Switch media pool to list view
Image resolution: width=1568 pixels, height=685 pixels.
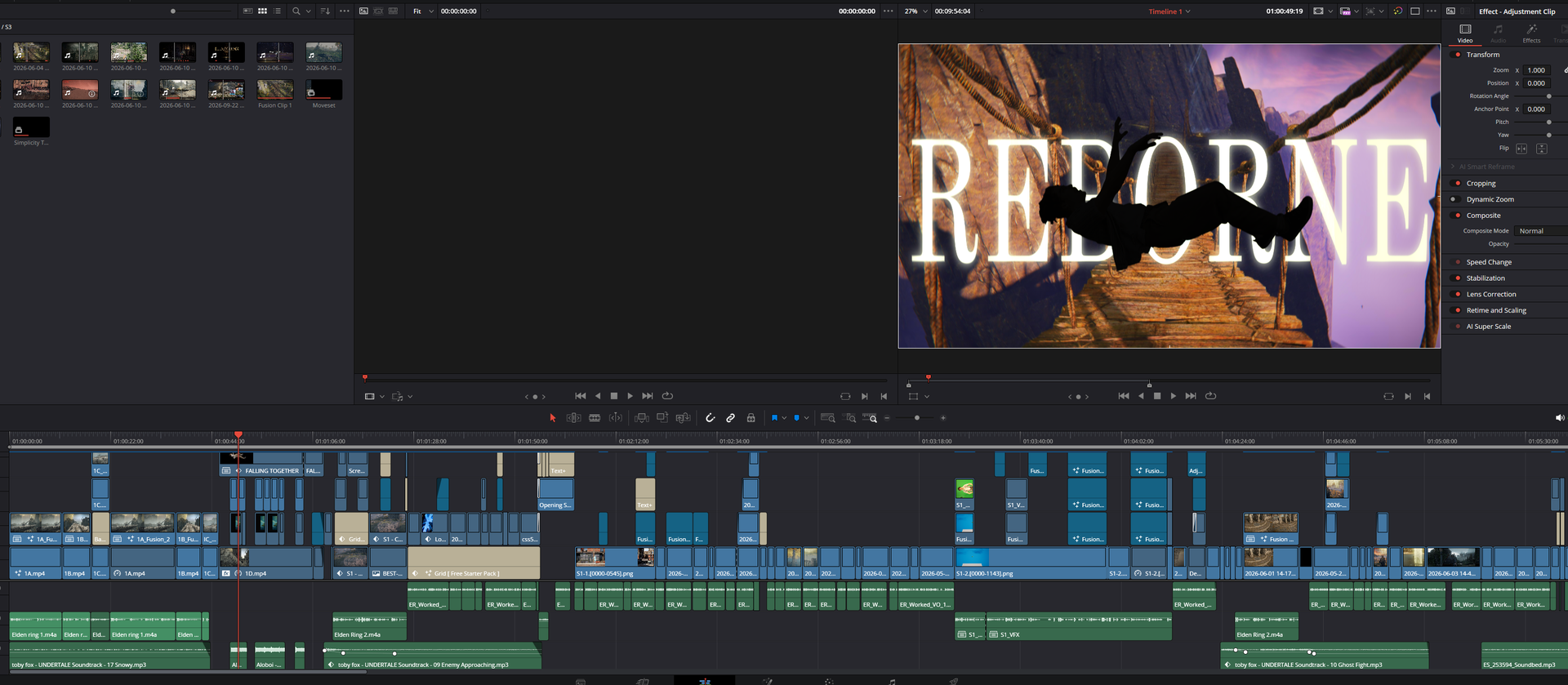coord(278,11)
